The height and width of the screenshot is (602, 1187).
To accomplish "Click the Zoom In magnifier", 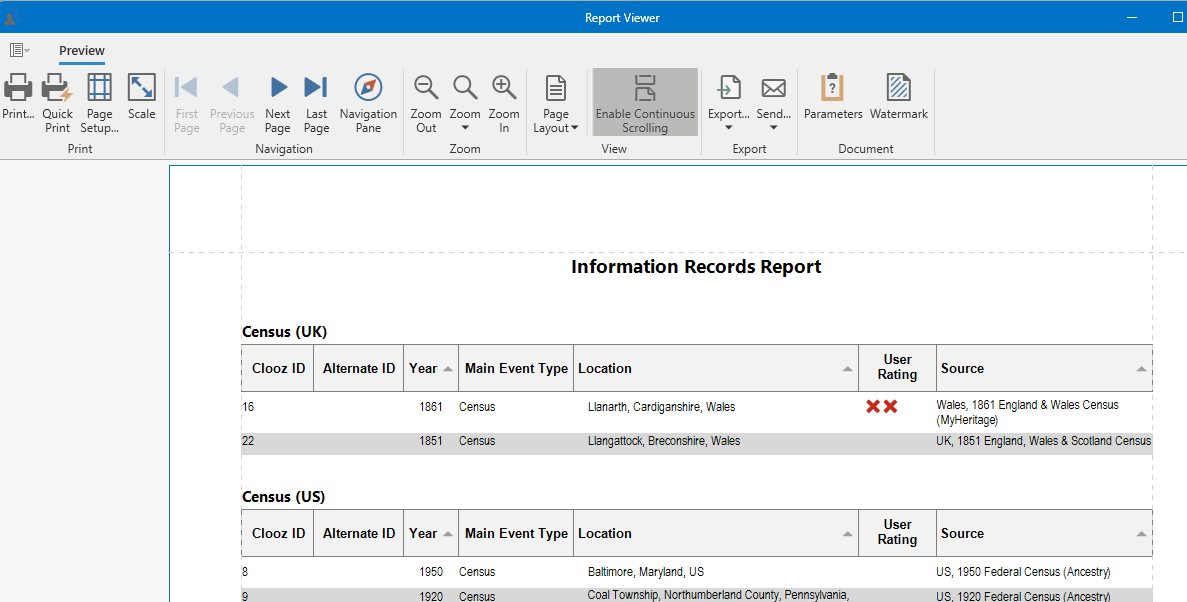I will coord(504,90).
